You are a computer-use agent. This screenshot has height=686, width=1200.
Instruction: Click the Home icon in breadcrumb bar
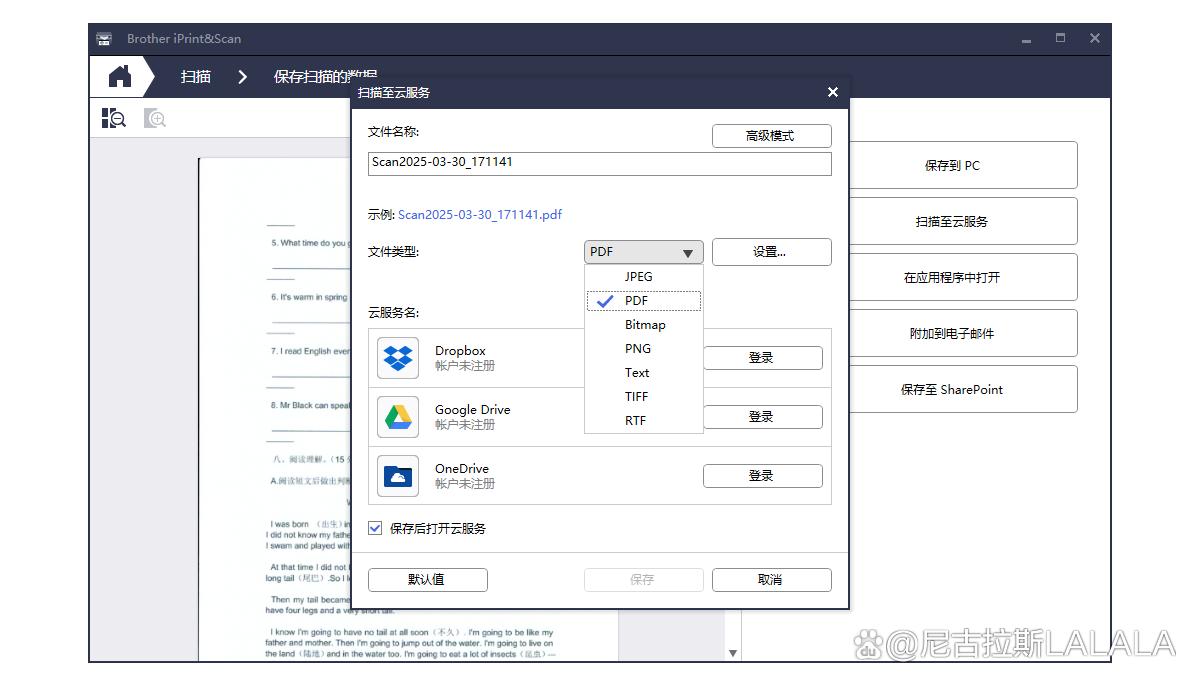pyautogui.click(x=120, y=76)
